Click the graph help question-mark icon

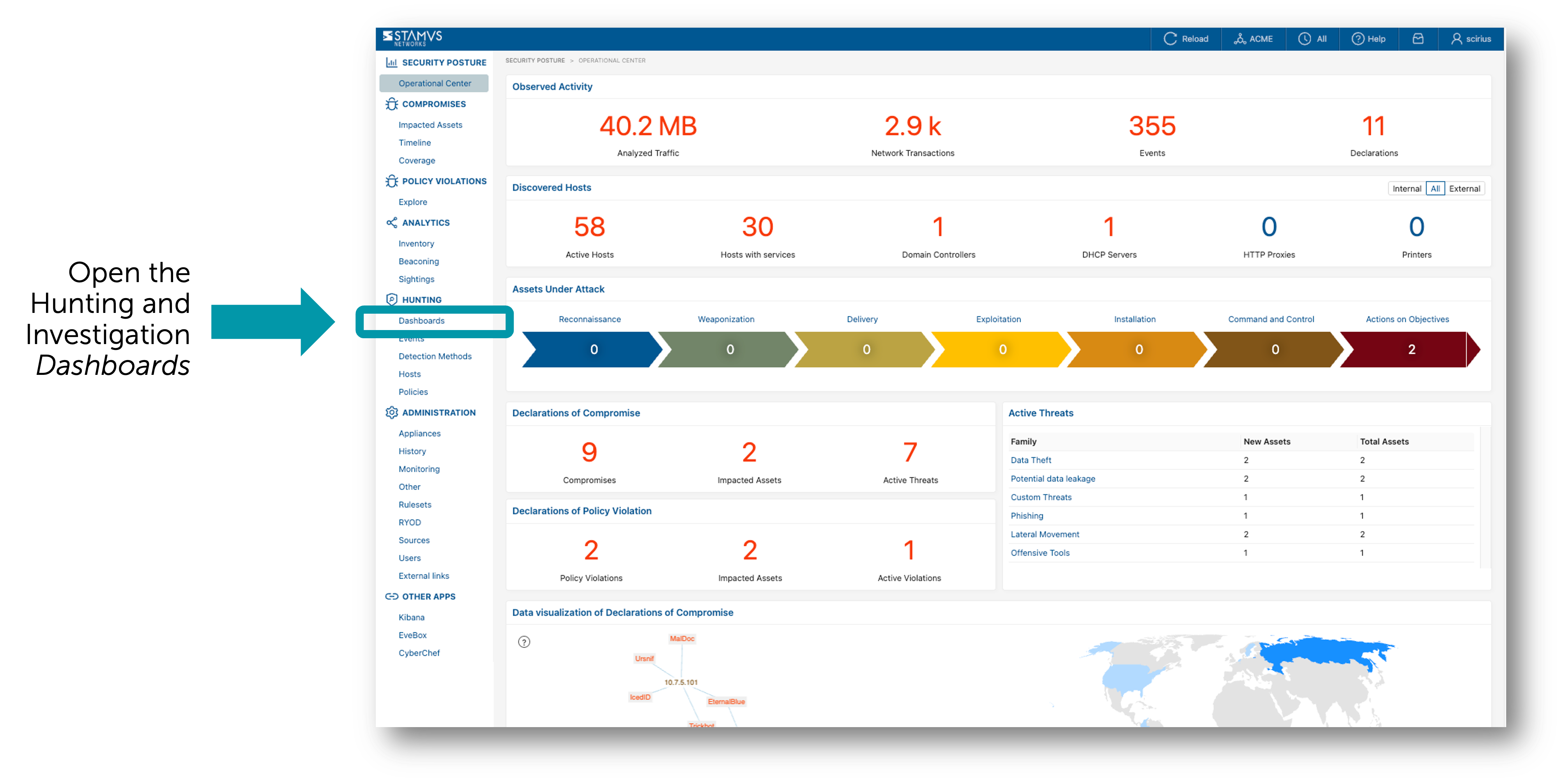[524, 642]
